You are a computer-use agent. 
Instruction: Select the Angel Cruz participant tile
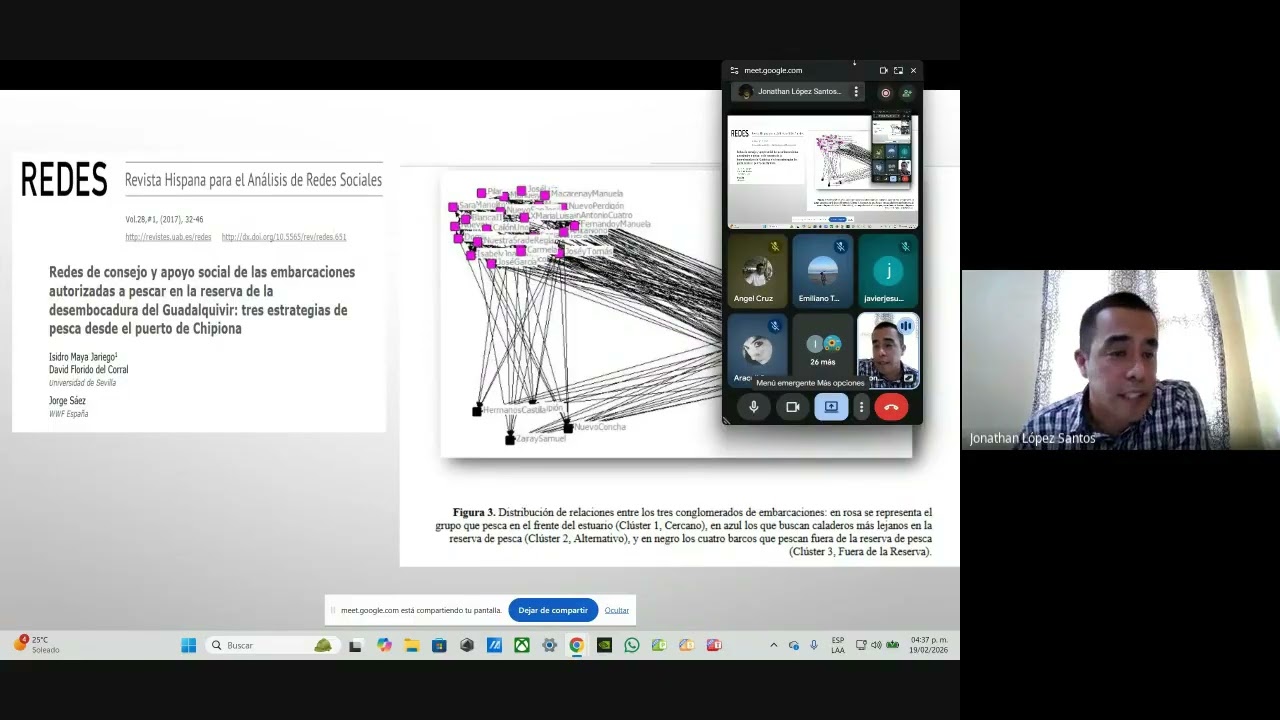click(x=757, y=271)
